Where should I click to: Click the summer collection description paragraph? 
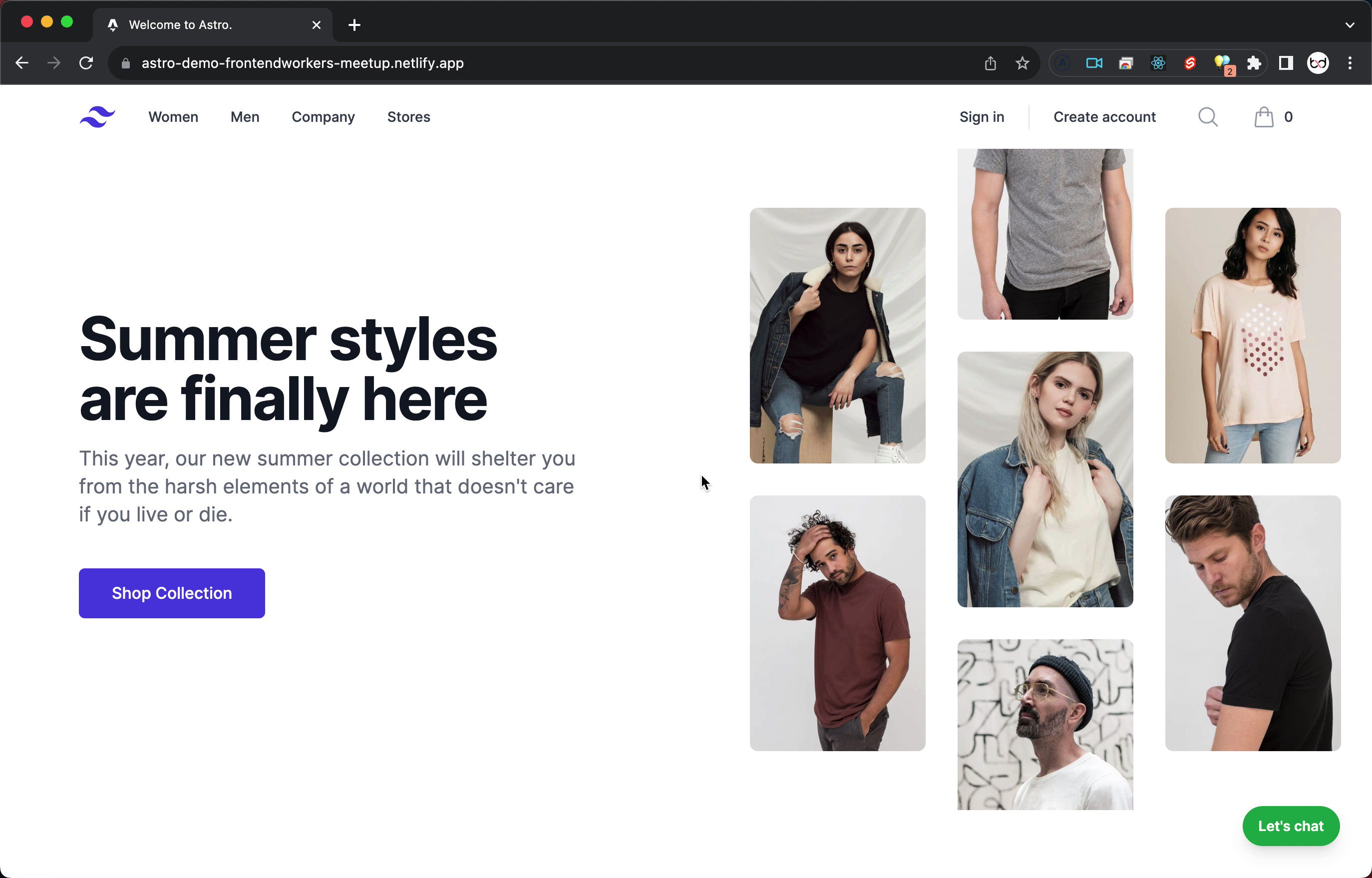tap(327, 486)
